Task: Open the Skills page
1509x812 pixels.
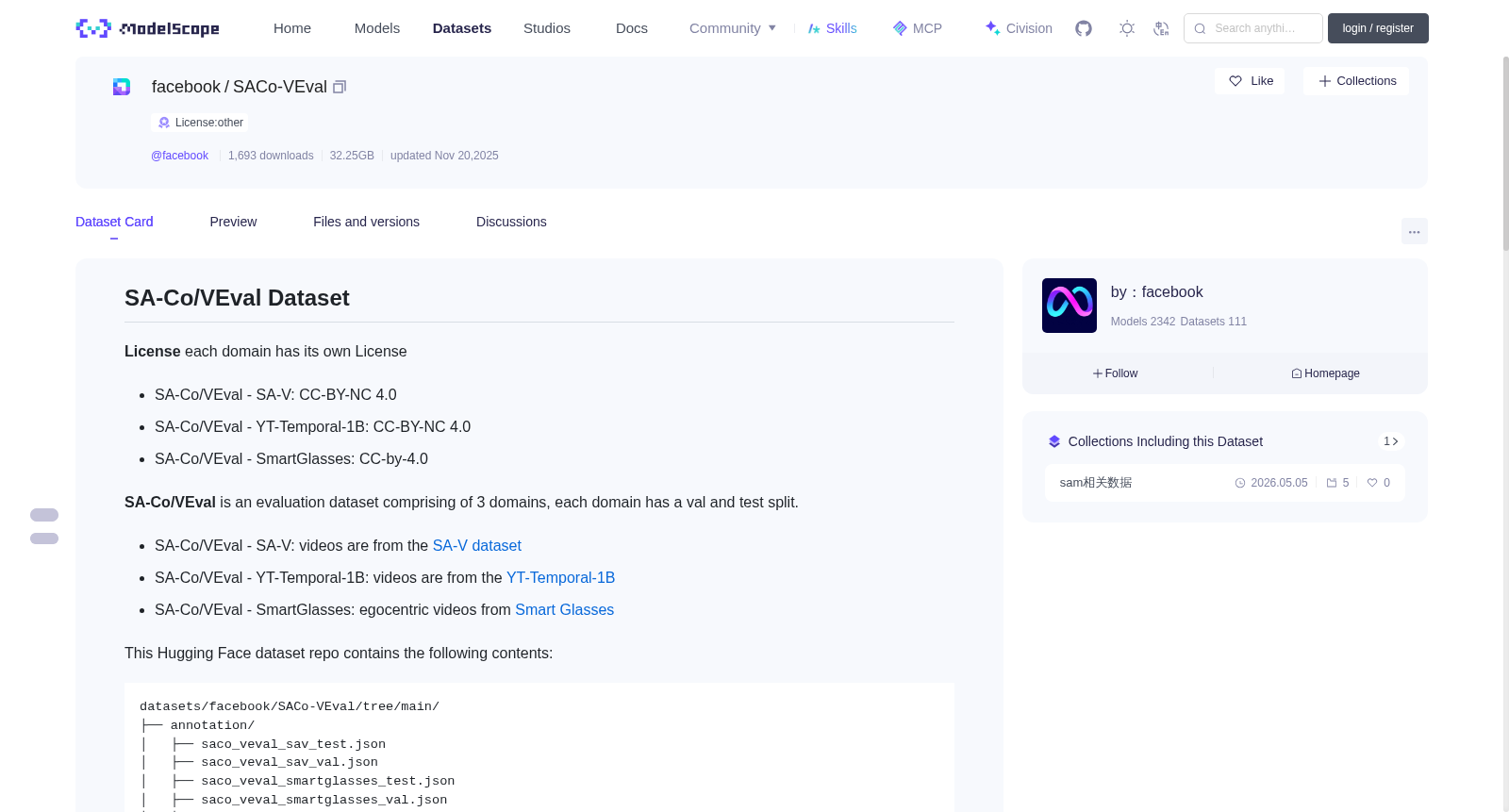Action: point(832,28)
